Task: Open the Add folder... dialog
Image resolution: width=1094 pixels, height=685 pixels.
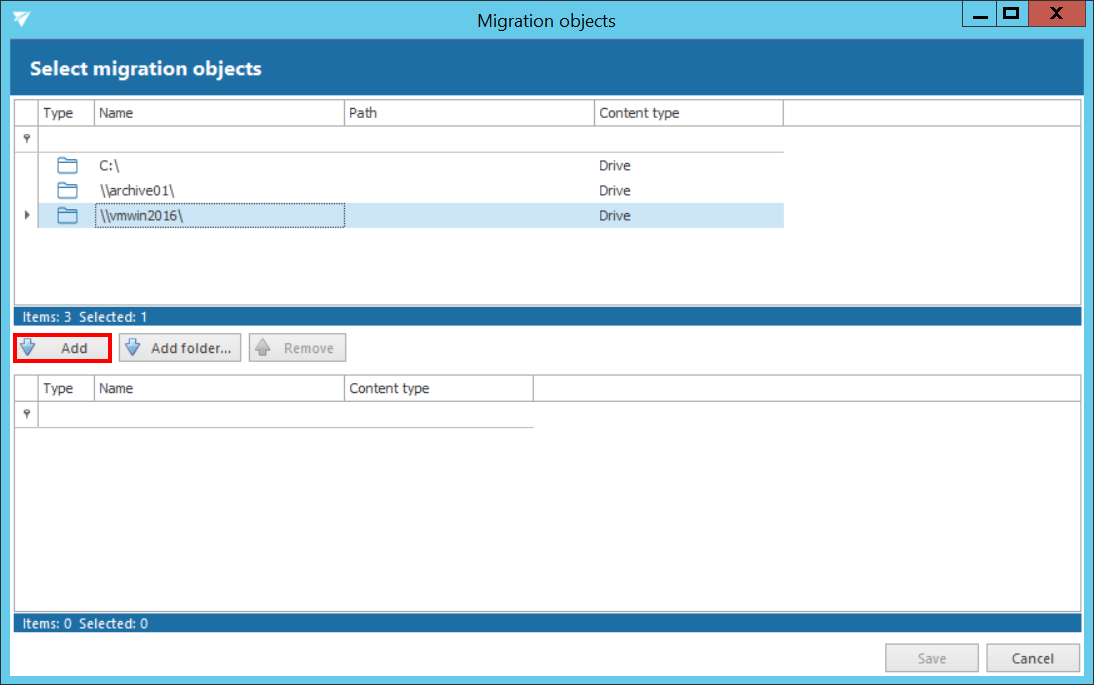Action: 180,348
